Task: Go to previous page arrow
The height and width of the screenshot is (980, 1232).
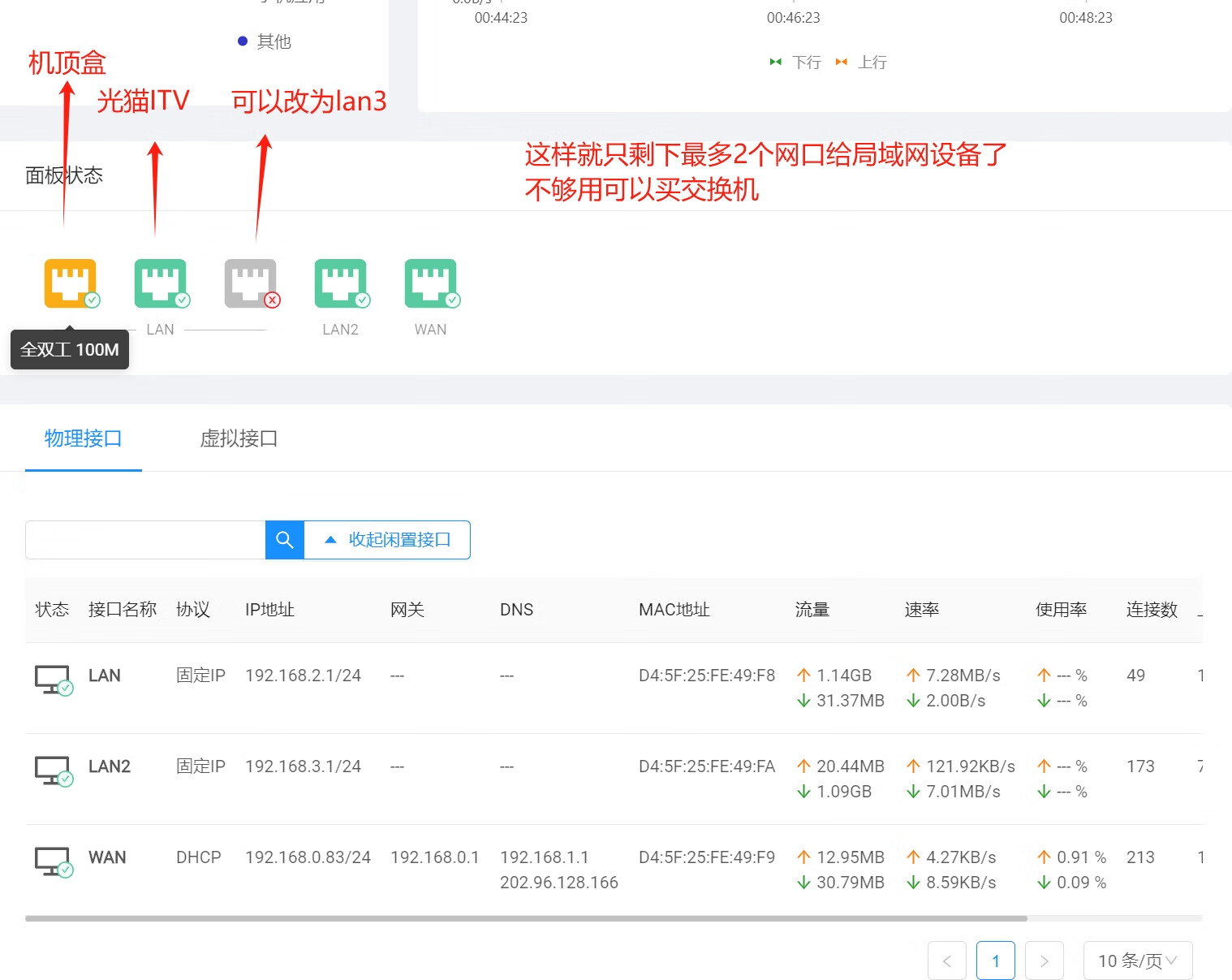Action: [x=947, y=961]
